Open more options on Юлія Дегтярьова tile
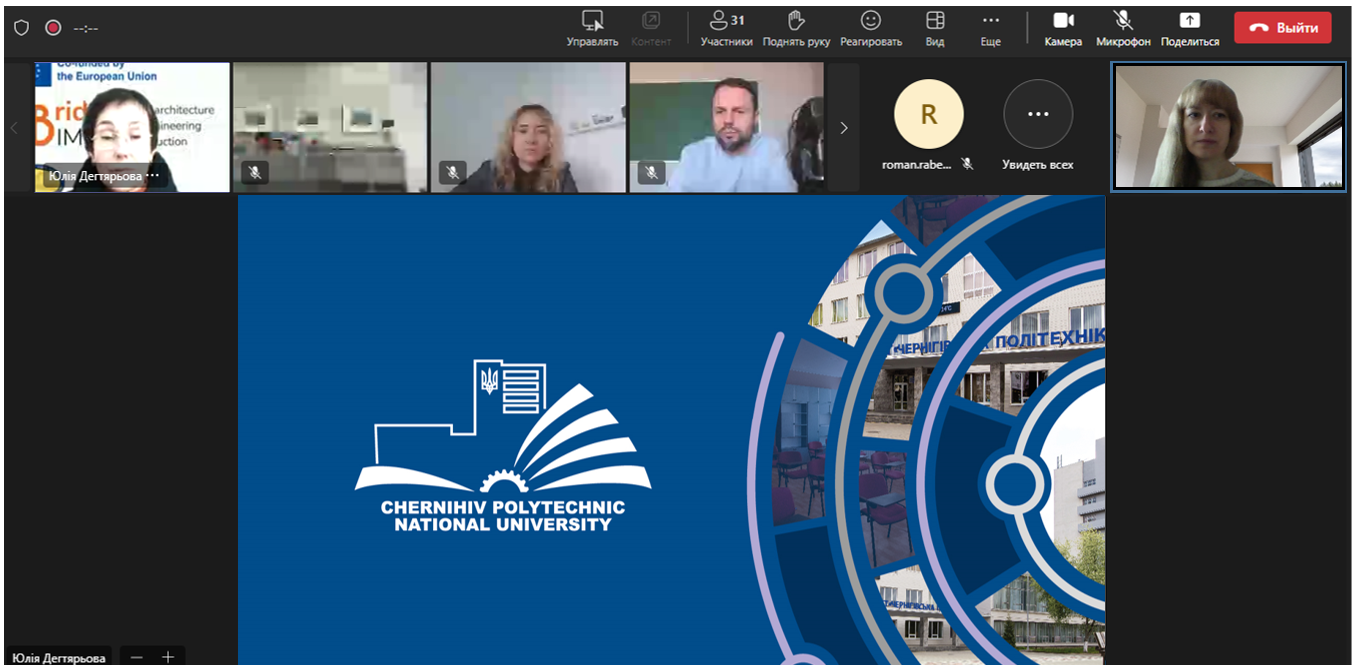1353x665 pixels. point(153,176)
